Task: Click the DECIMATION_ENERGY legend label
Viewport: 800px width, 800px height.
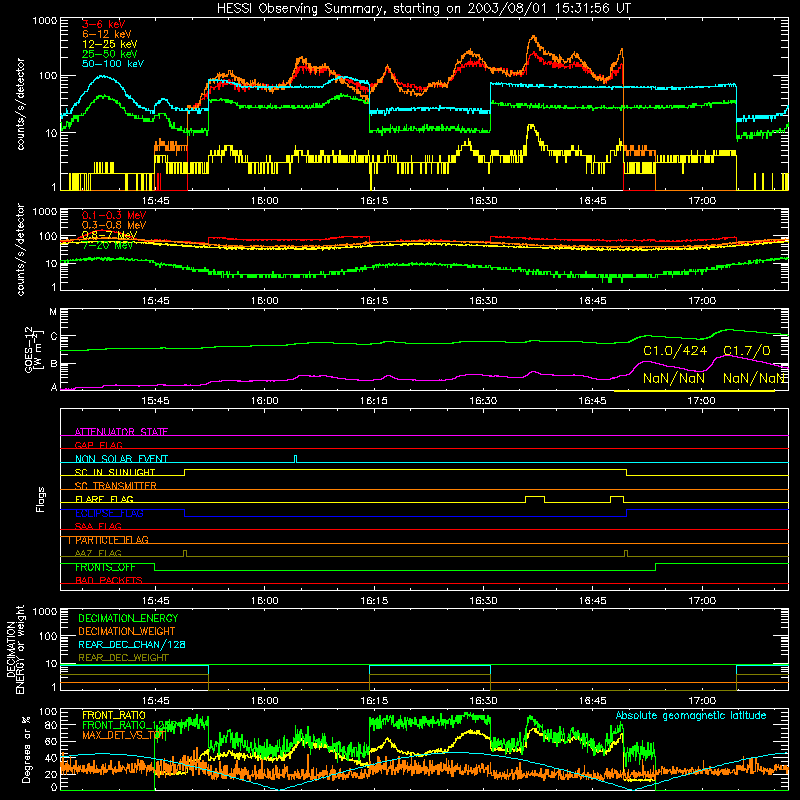Action: click(x=128, y=618)
